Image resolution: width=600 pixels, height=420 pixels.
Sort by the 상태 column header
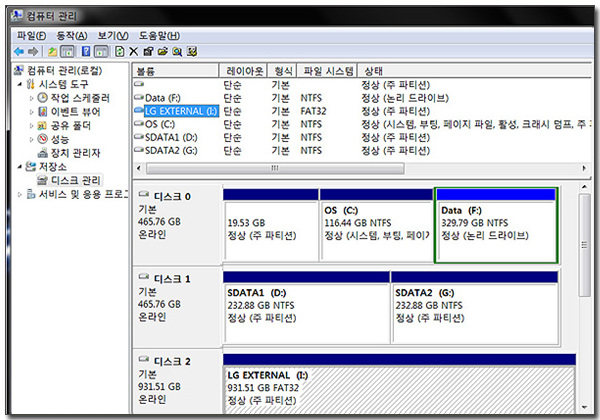pyautogui.click(x=474, y=71)
